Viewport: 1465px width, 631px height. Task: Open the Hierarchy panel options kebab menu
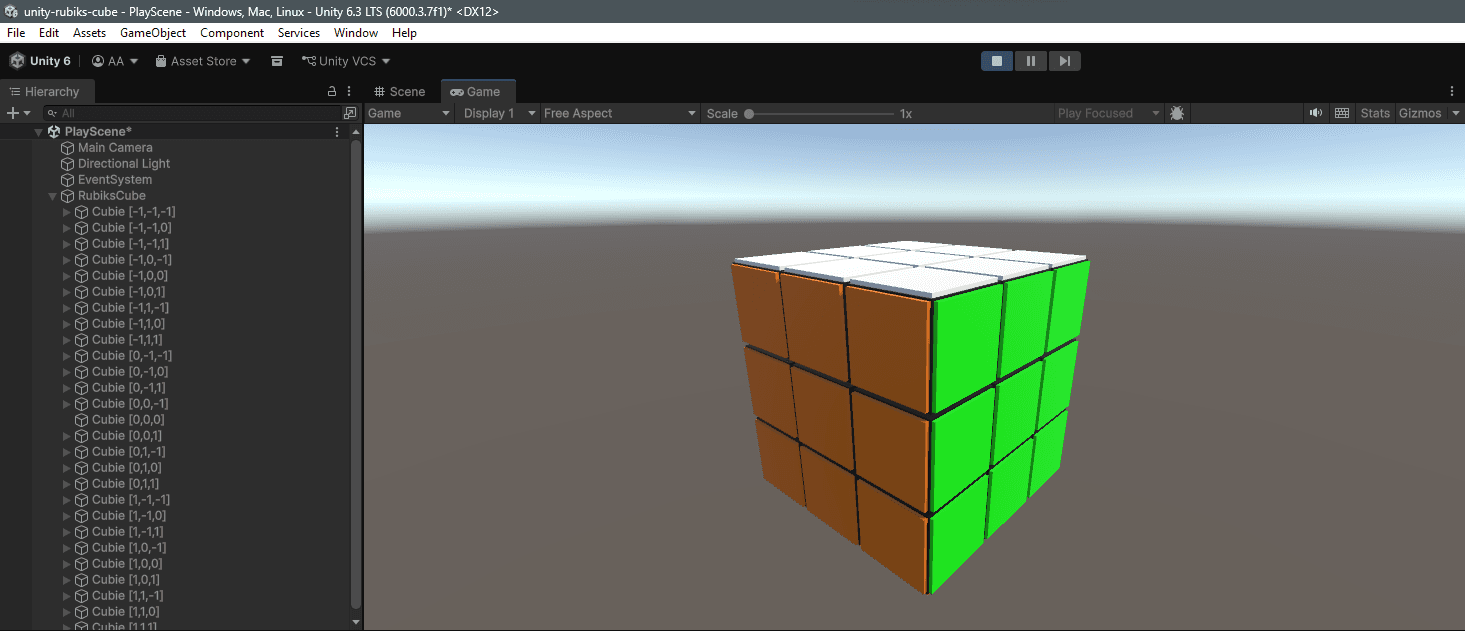(x=348, y=91)
